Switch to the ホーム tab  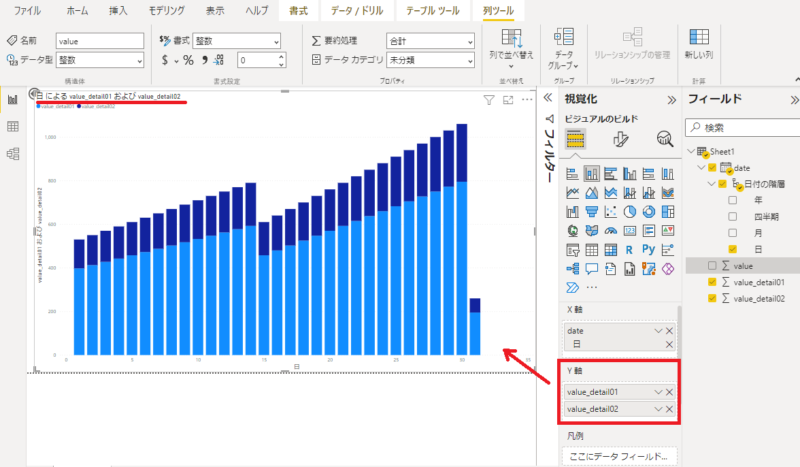coord(78,10)
